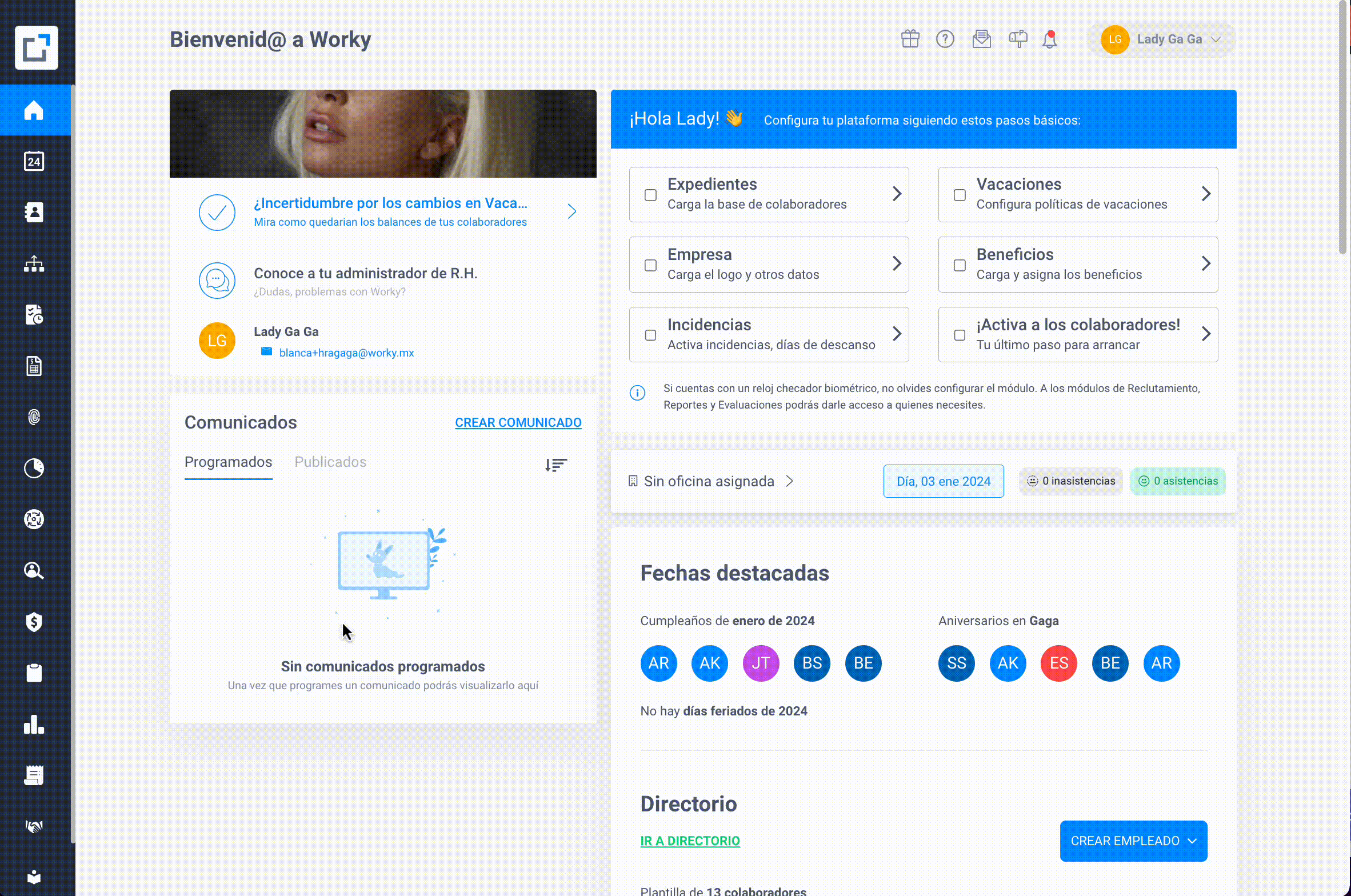Open the employee contacts sidebar icon
Screen dimensions: 1351x896
click(x=34, y=212)
